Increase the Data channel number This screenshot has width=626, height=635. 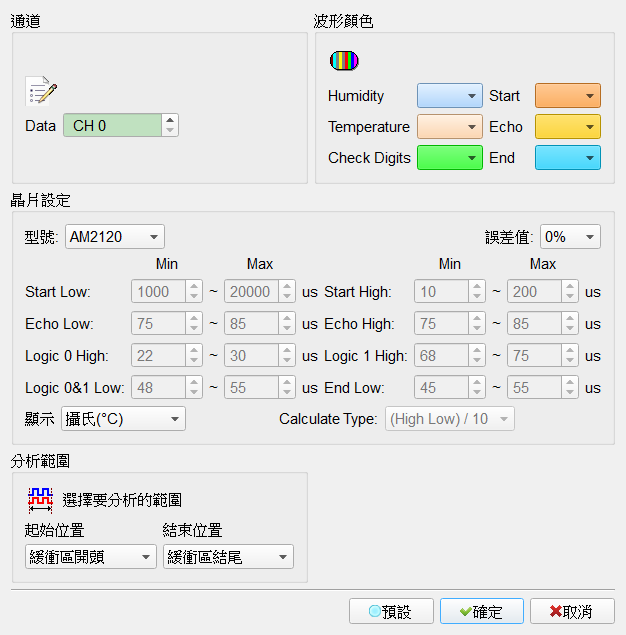(x=170, y=120)
